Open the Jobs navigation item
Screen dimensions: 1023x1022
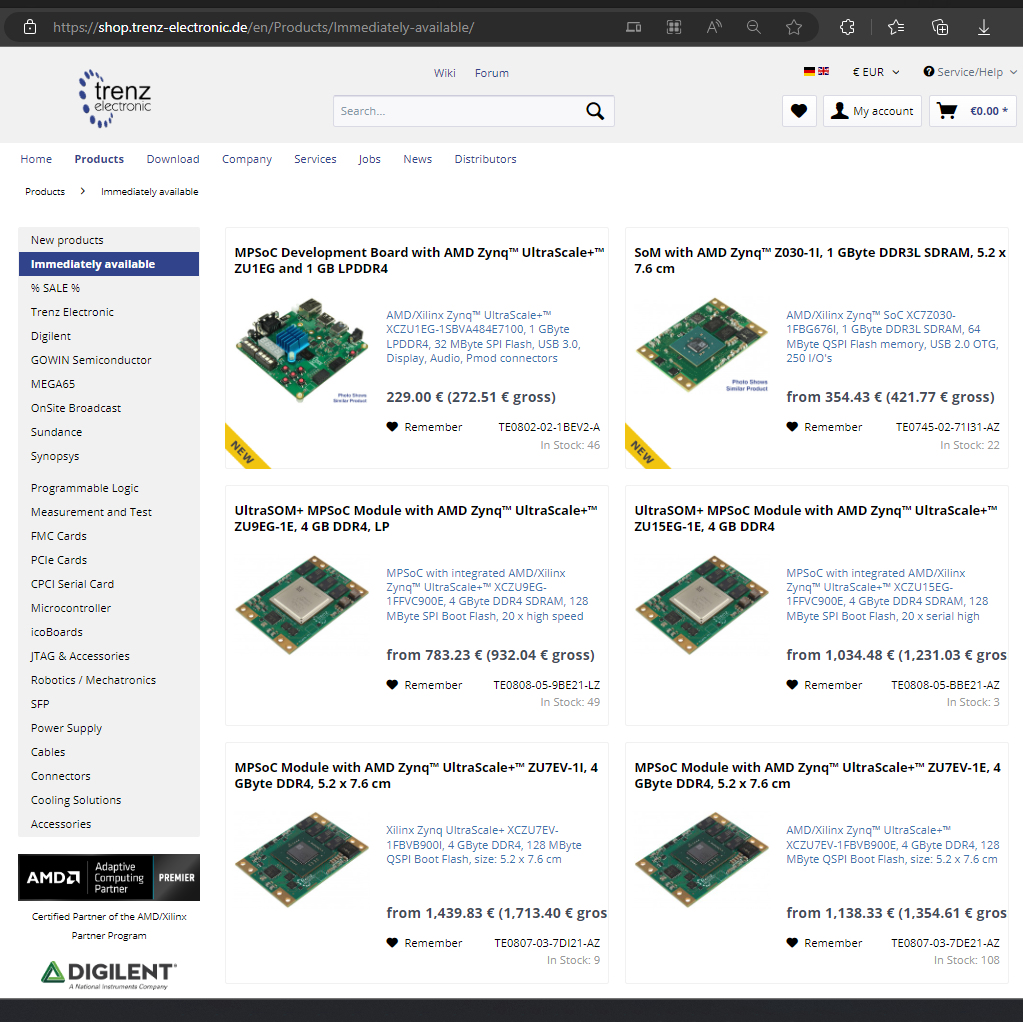369,159
